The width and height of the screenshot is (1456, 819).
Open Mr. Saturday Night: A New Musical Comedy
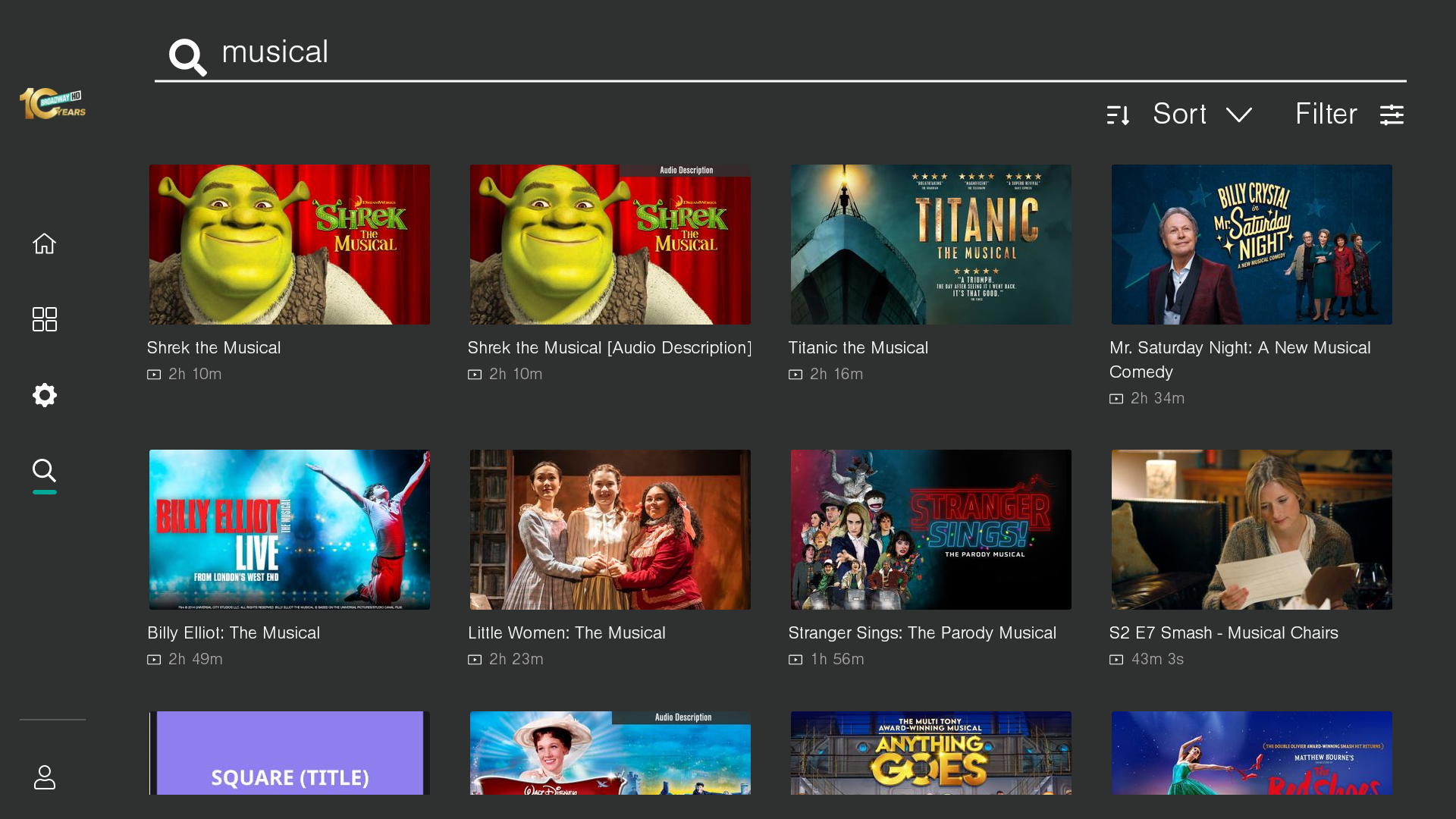[1251, 244]
